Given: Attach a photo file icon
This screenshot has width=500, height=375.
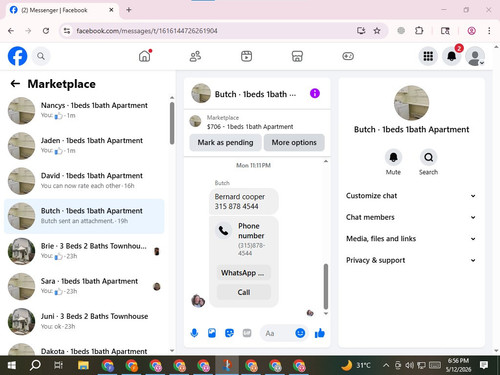Looking at the screenshot, I should tap(212, 333).
